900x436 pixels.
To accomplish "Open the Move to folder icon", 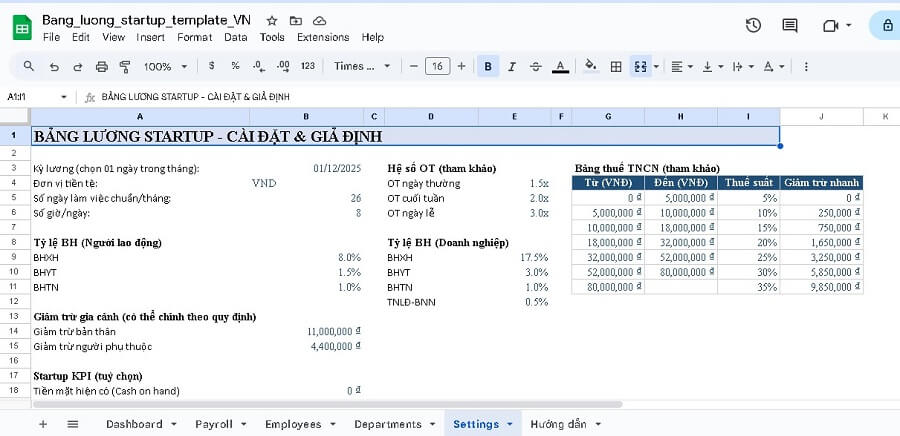I will point(296,21).
